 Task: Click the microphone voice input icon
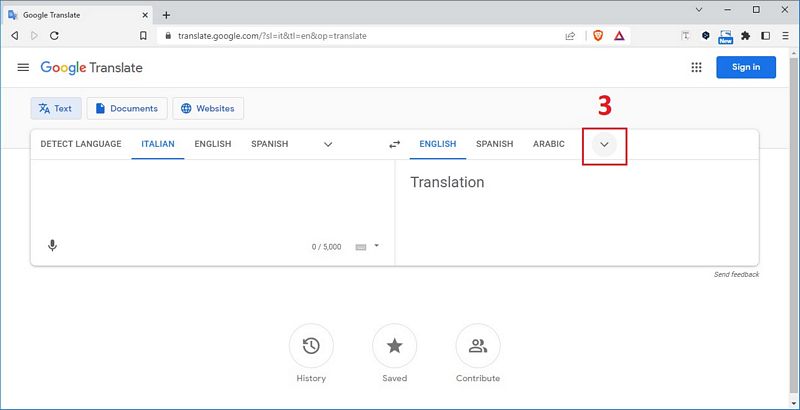[52, 245]
